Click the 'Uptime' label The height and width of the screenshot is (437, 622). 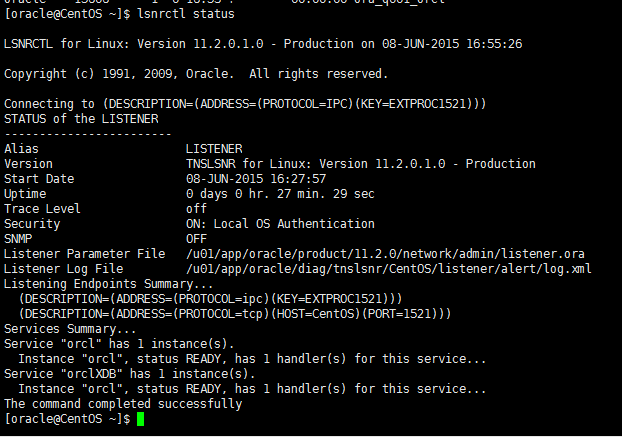tap(25, 194)
